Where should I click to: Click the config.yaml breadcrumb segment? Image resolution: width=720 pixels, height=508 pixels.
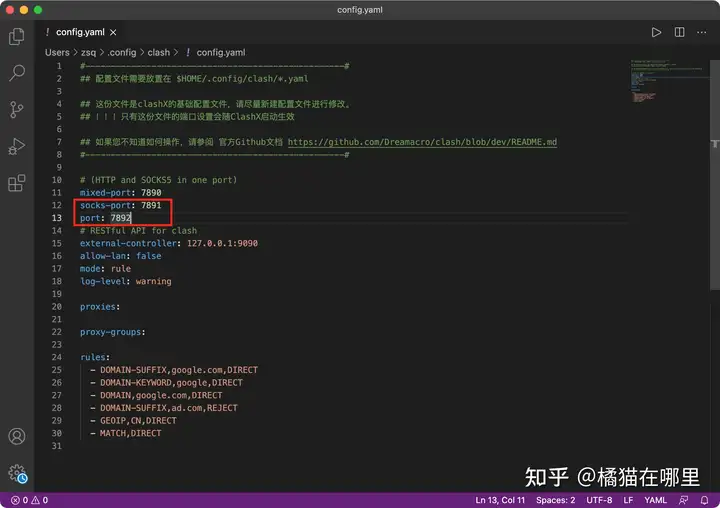220,52
